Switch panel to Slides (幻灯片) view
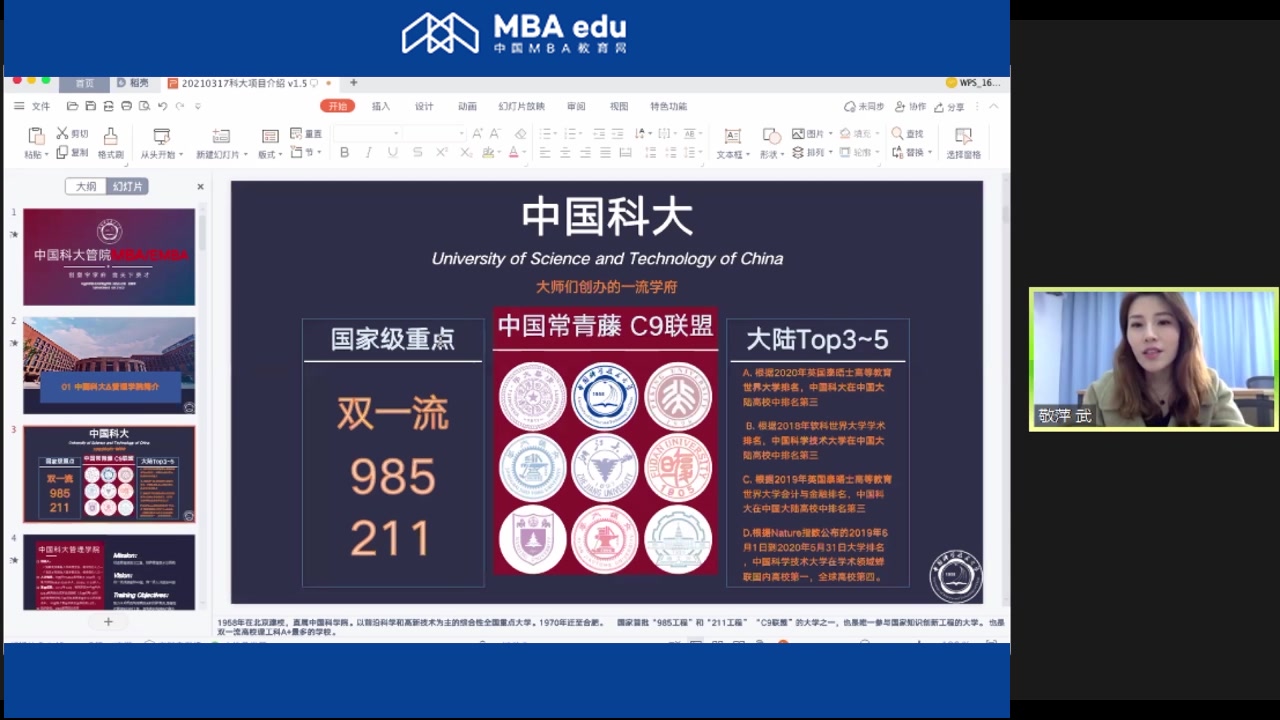 pyautogui.click(x=127, y=186)
